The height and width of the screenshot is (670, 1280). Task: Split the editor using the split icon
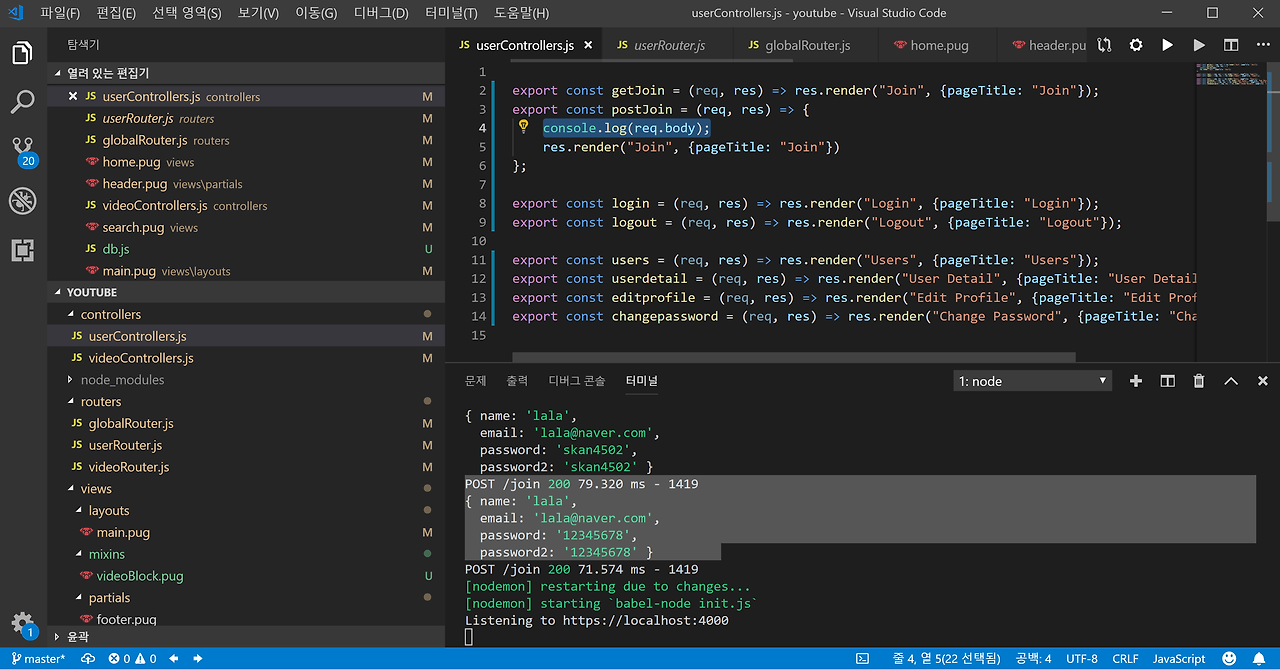click(1231, 45)
